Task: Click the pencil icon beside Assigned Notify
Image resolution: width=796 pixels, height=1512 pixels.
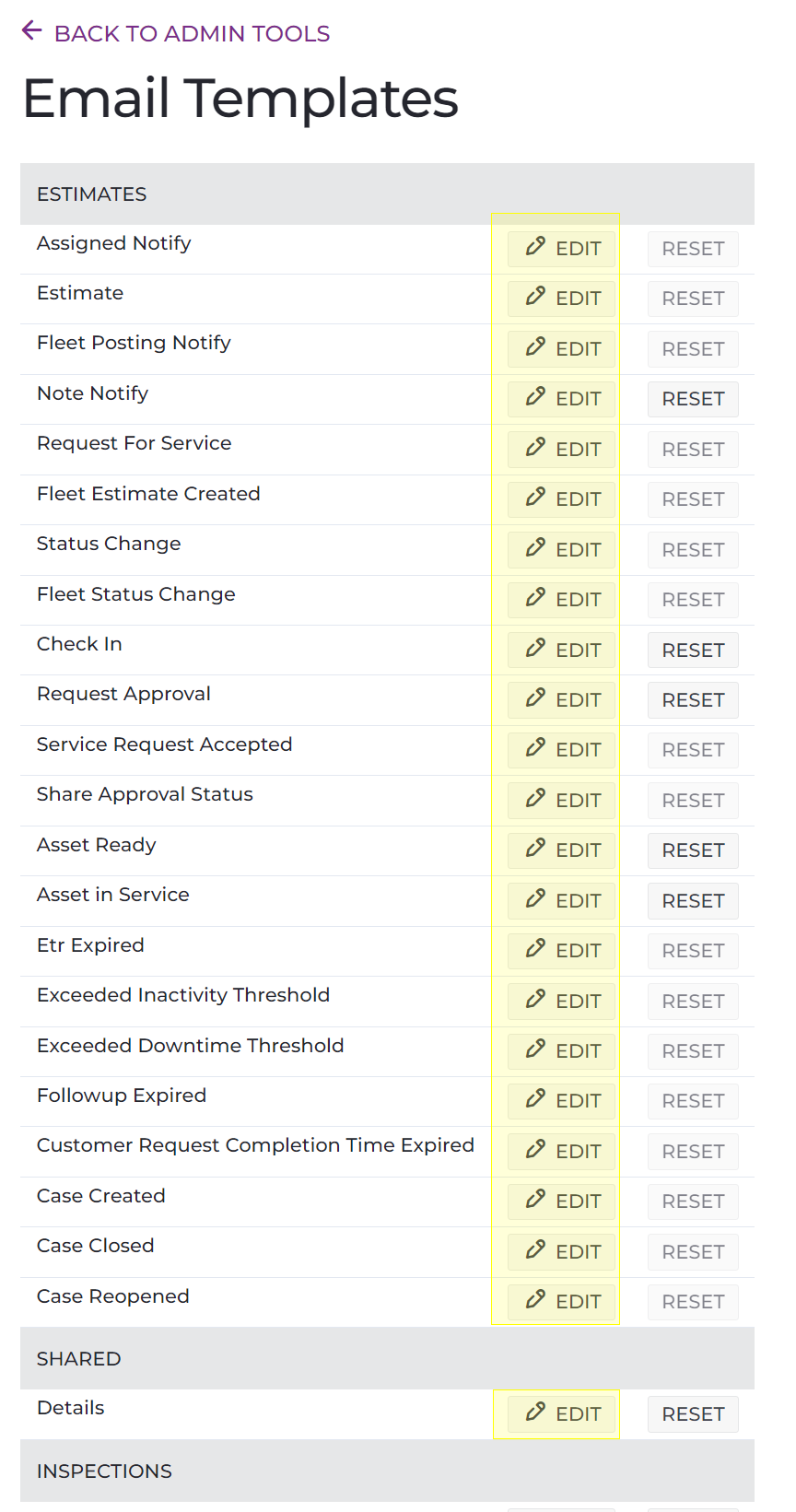Action: coord(535,248)
